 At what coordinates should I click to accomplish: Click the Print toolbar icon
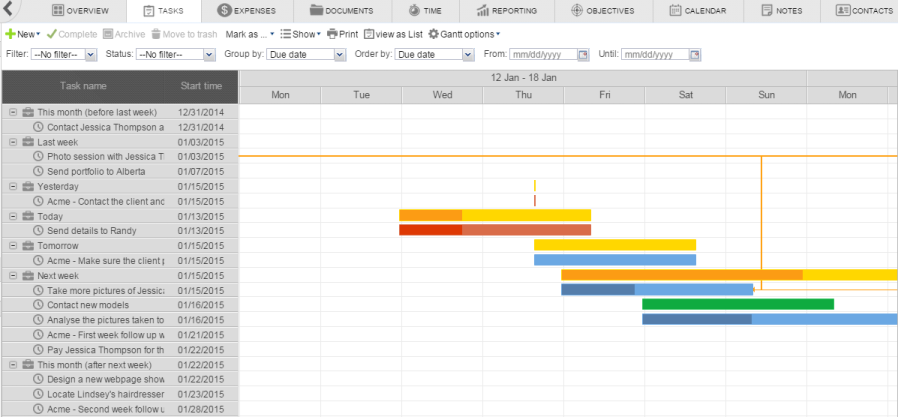click(332, 34)
